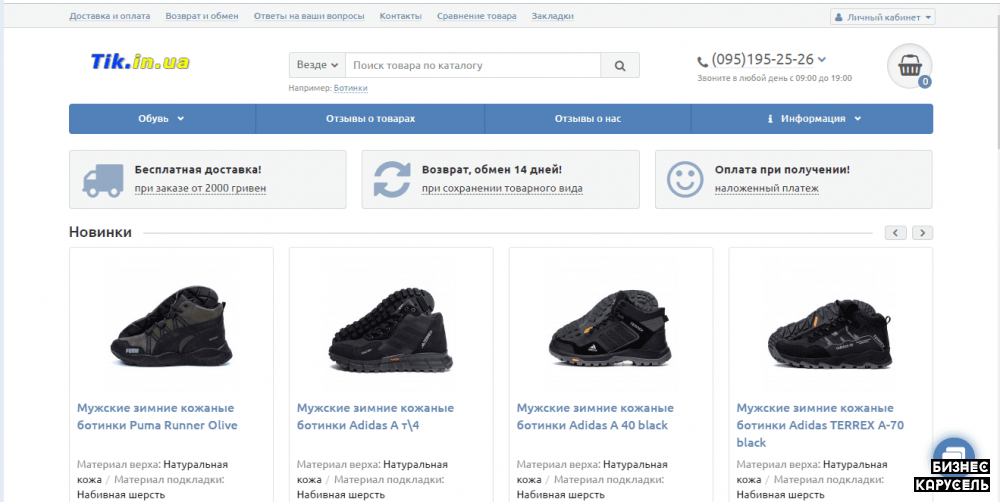The height and width of the screenshot is (502, 1000).
Task: Click the free delivery truck icon
Action: pyautogui.click(x=102, y=179)
